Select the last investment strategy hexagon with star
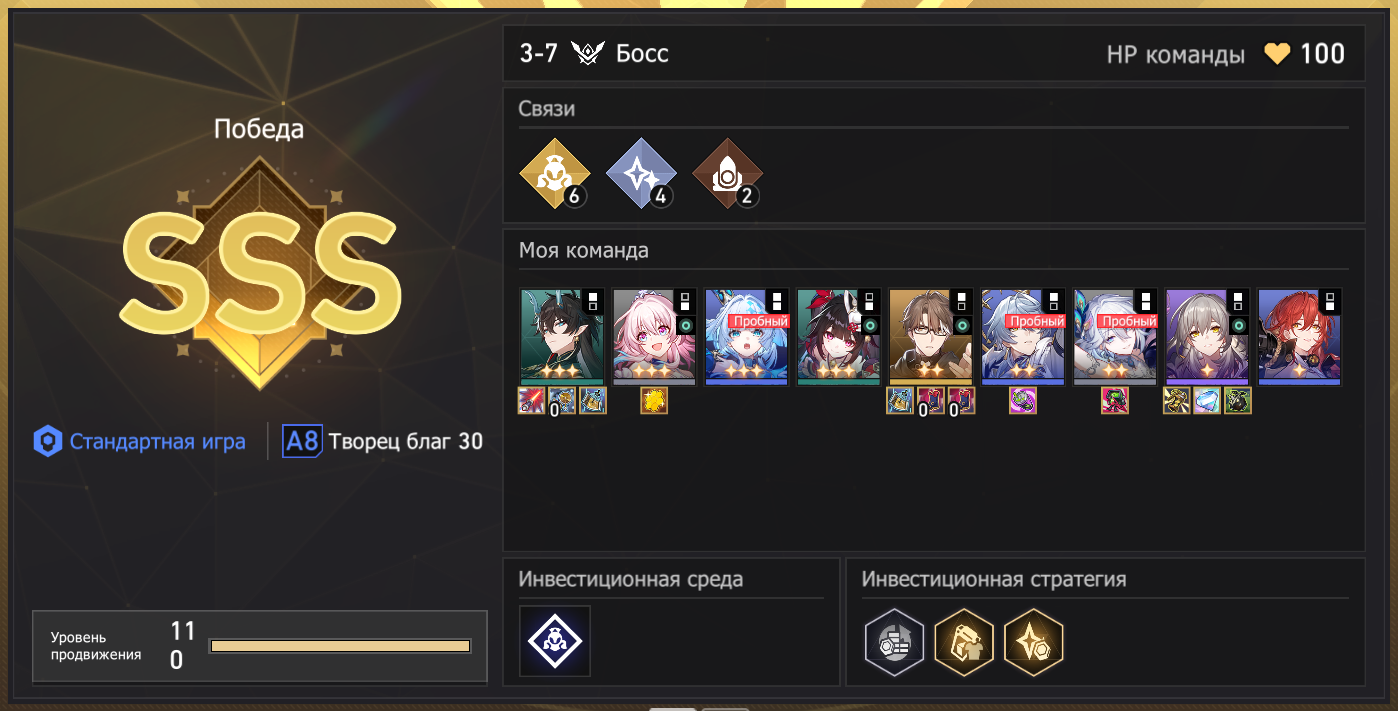Image resolution: width=1398 pixels, height=711 pixels. pos(1034,642)
